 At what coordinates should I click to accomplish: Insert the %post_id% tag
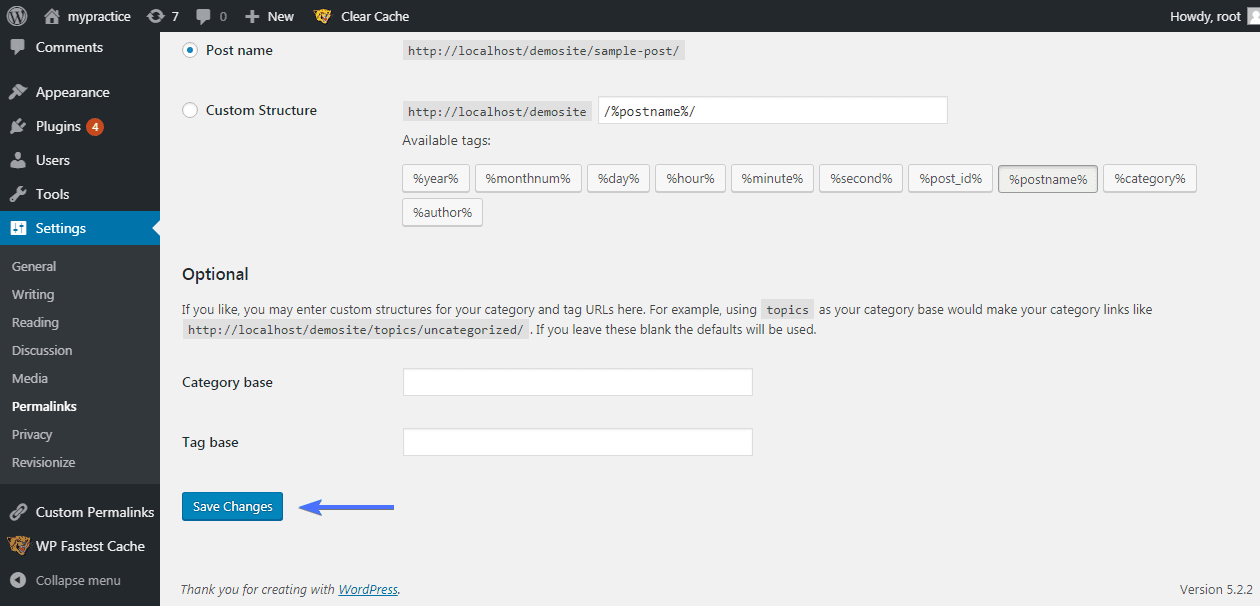[x=950, y=179]
